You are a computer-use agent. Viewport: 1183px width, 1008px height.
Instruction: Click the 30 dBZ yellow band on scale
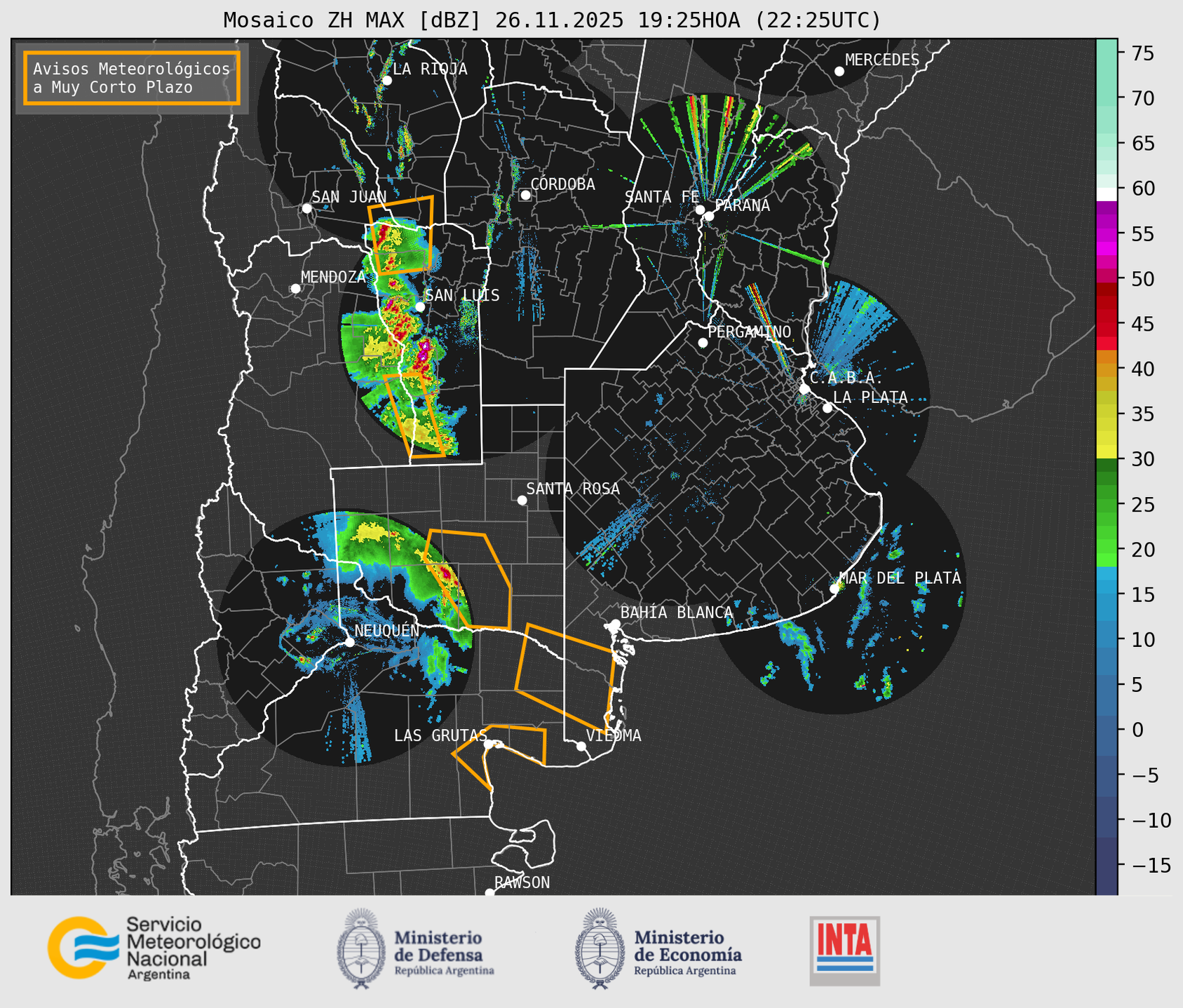[1107, 452]
